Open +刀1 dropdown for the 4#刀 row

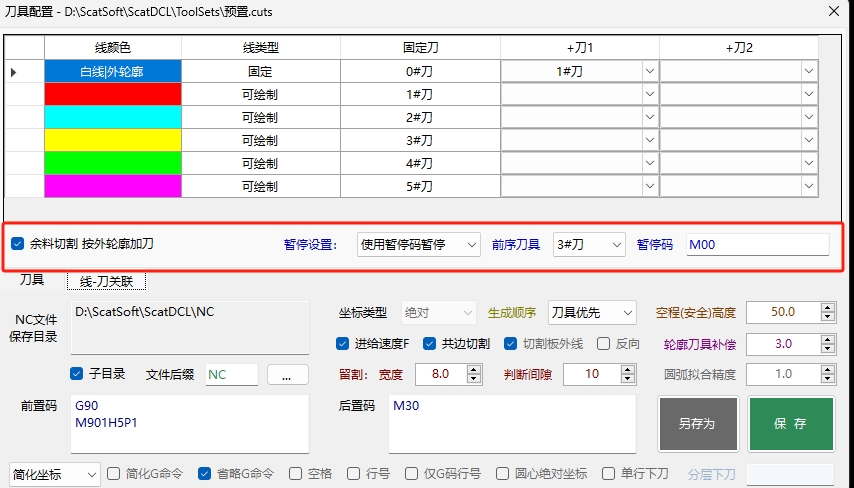click(x=650, y=163)
